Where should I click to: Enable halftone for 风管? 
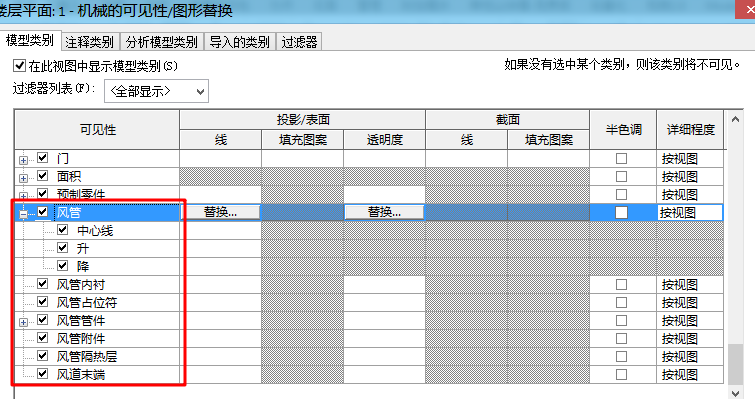click(622, 212)
